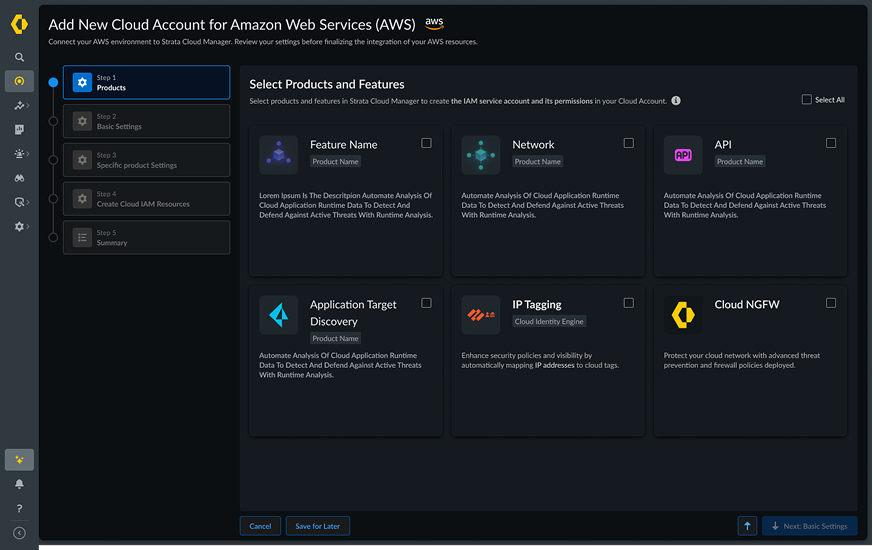Click Product Name tag under Application Target Discovery

pyautogui.click(x=335, y=338)
